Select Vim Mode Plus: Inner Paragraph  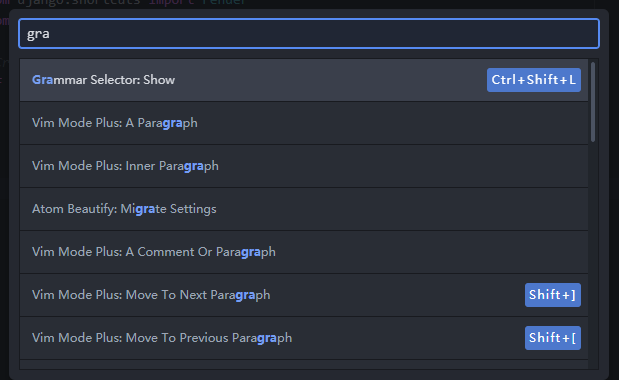304,166
